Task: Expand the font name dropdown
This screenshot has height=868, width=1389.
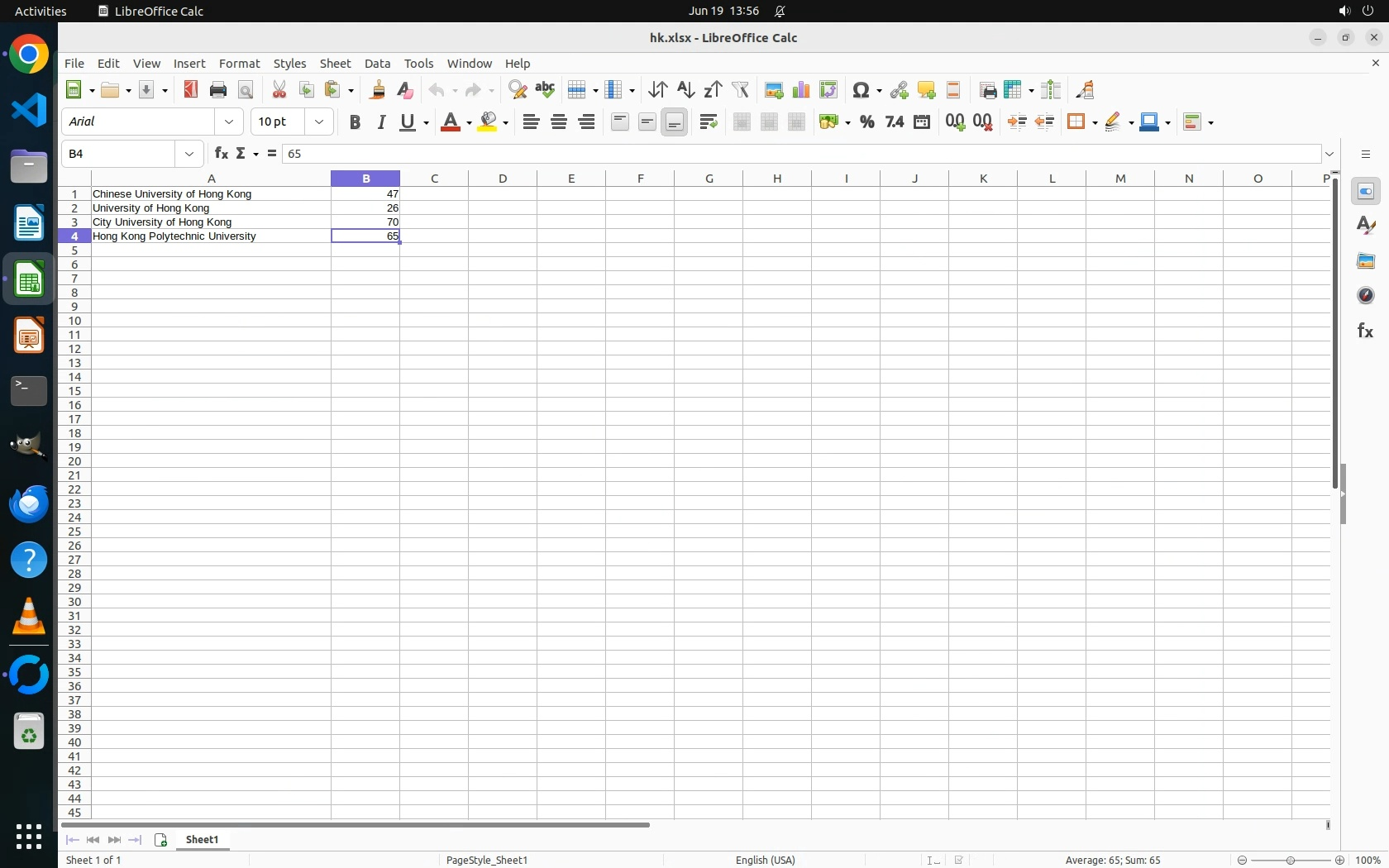Action: pyautogui.click(x=229, y=122)
